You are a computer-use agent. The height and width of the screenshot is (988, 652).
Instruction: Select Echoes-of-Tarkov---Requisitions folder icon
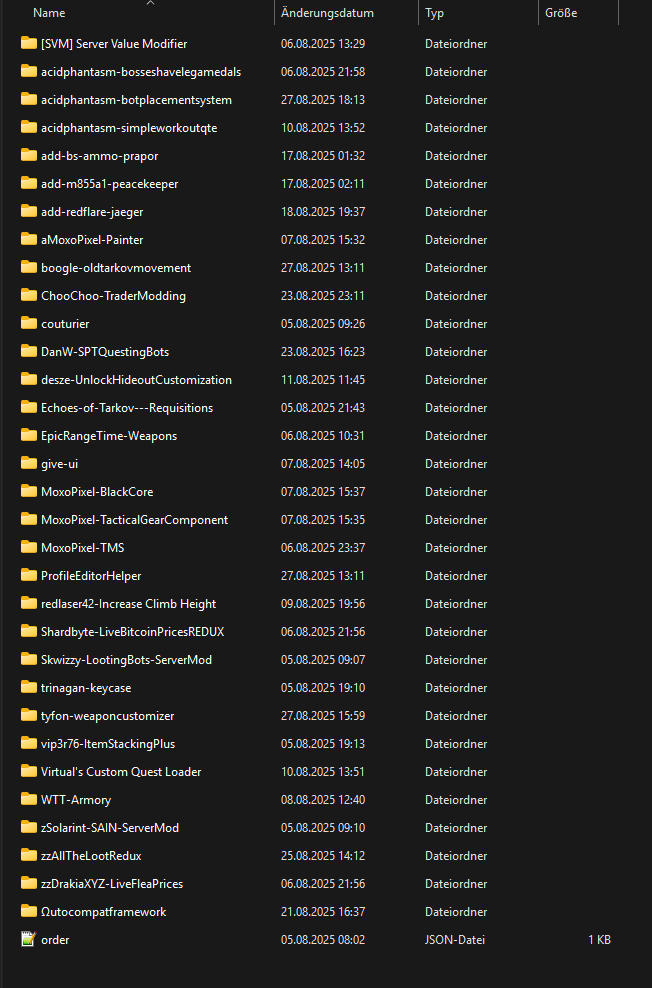(x=28, y=407)
